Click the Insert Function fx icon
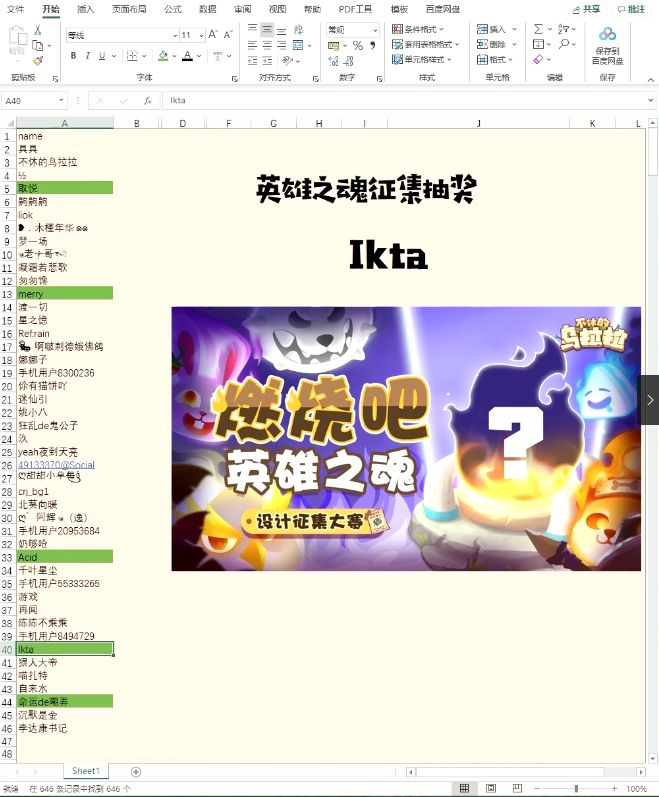Screen dimensions: 659x797 tap(147, 101)
